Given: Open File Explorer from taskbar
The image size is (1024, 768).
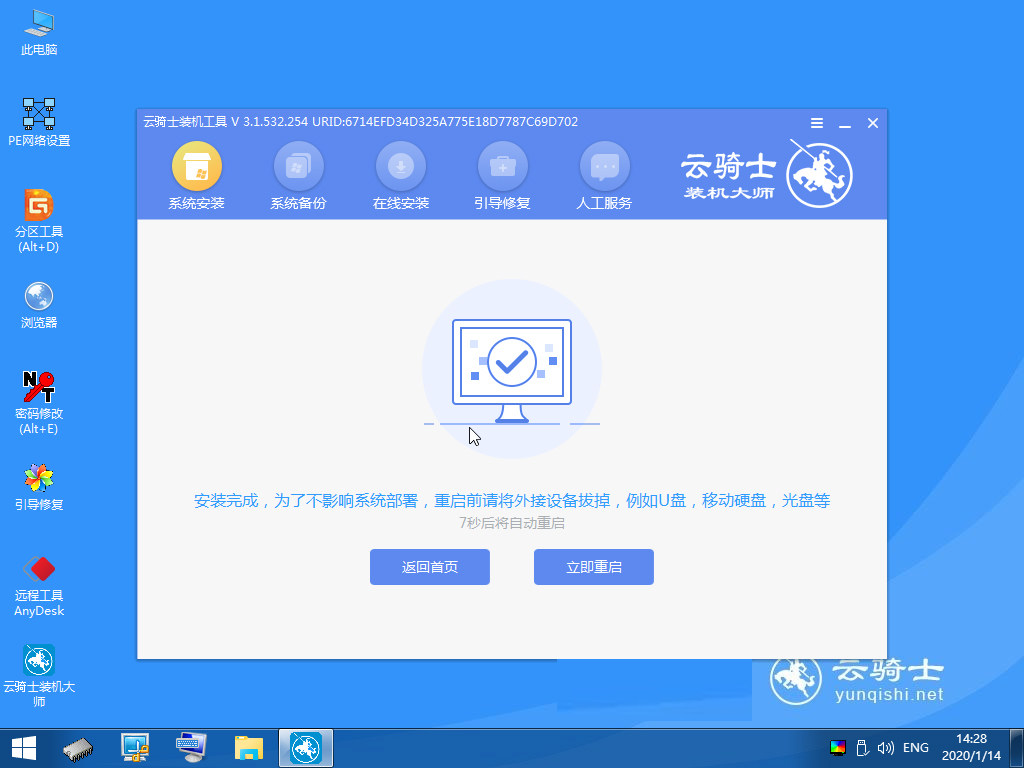Looking at the screenshot, I should pos(249,748).
